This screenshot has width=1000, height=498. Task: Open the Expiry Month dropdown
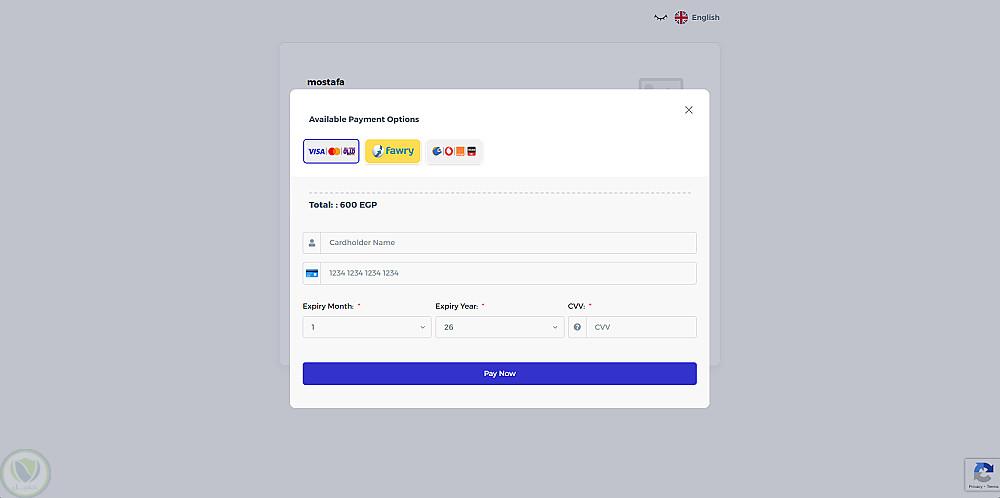367,327
